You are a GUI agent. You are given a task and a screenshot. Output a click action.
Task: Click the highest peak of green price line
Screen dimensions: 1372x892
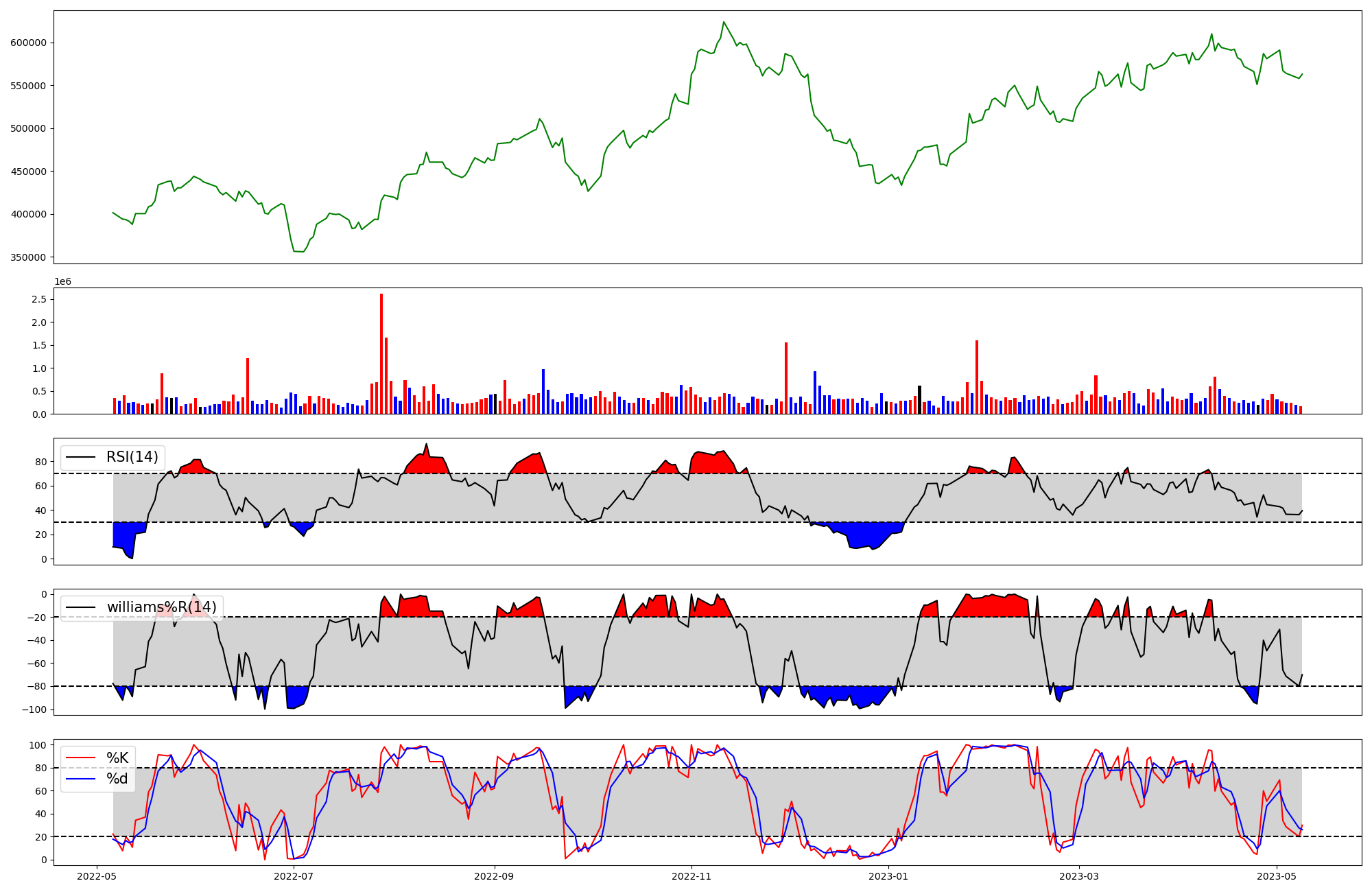click(724, 22)
